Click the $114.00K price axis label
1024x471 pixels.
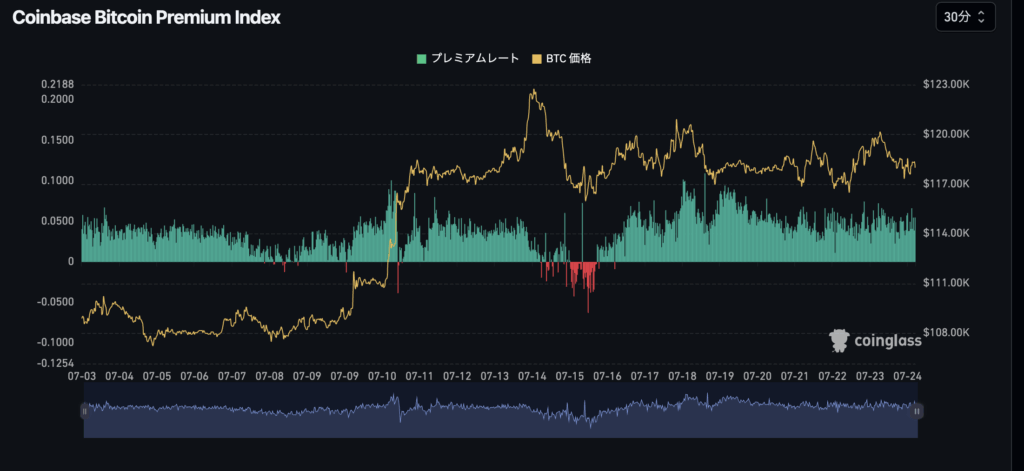click(945, 233)
